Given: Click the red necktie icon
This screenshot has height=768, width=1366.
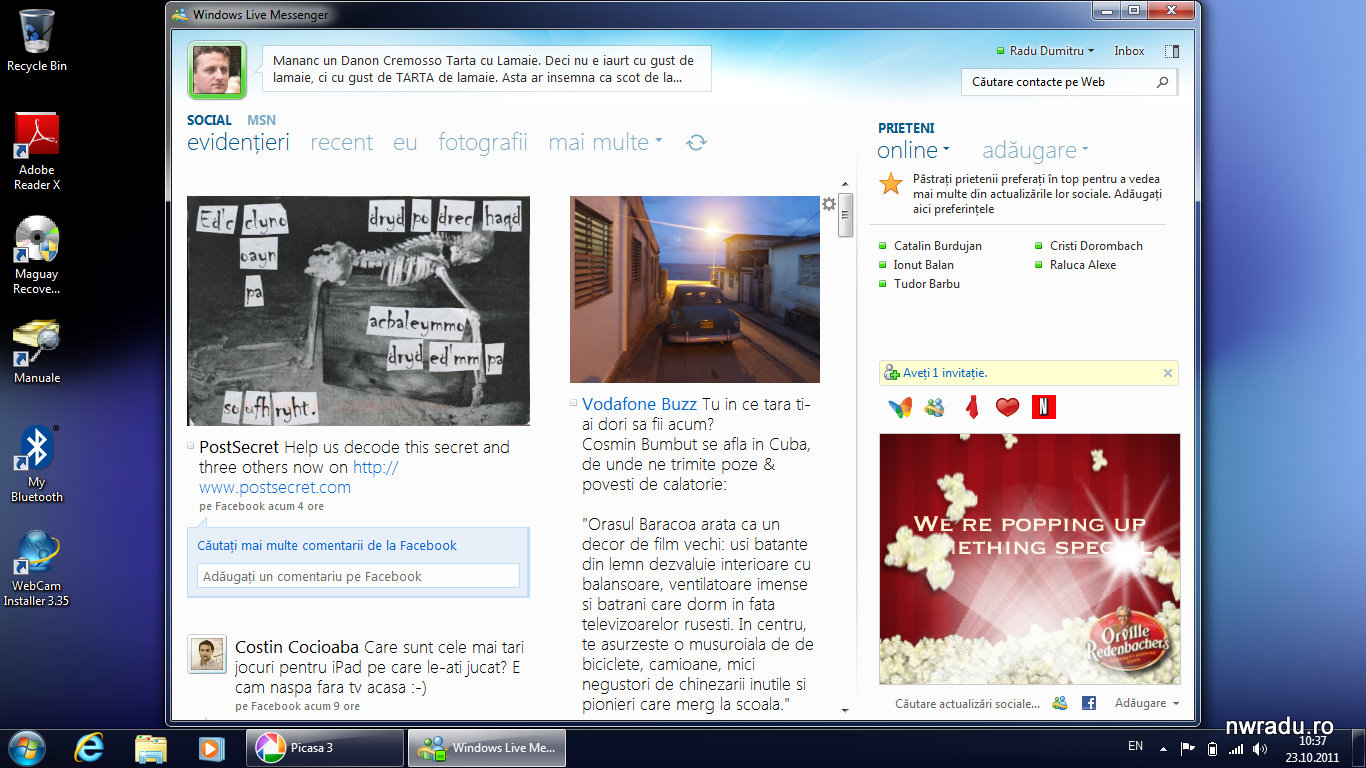Looking at the screenshot, I should [x=971, y=407].
